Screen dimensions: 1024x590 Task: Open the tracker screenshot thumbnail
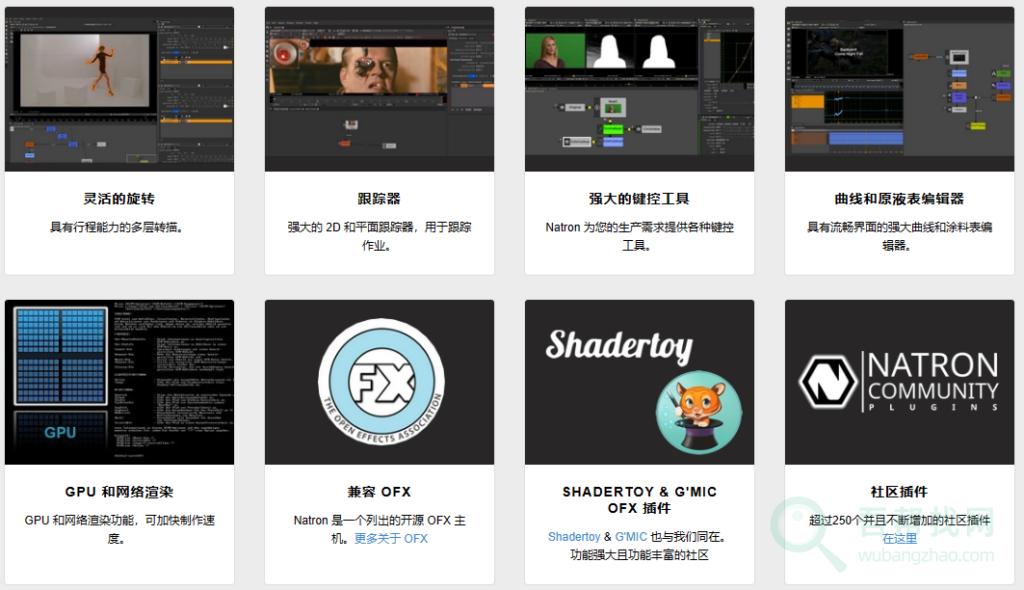[379, 89]
